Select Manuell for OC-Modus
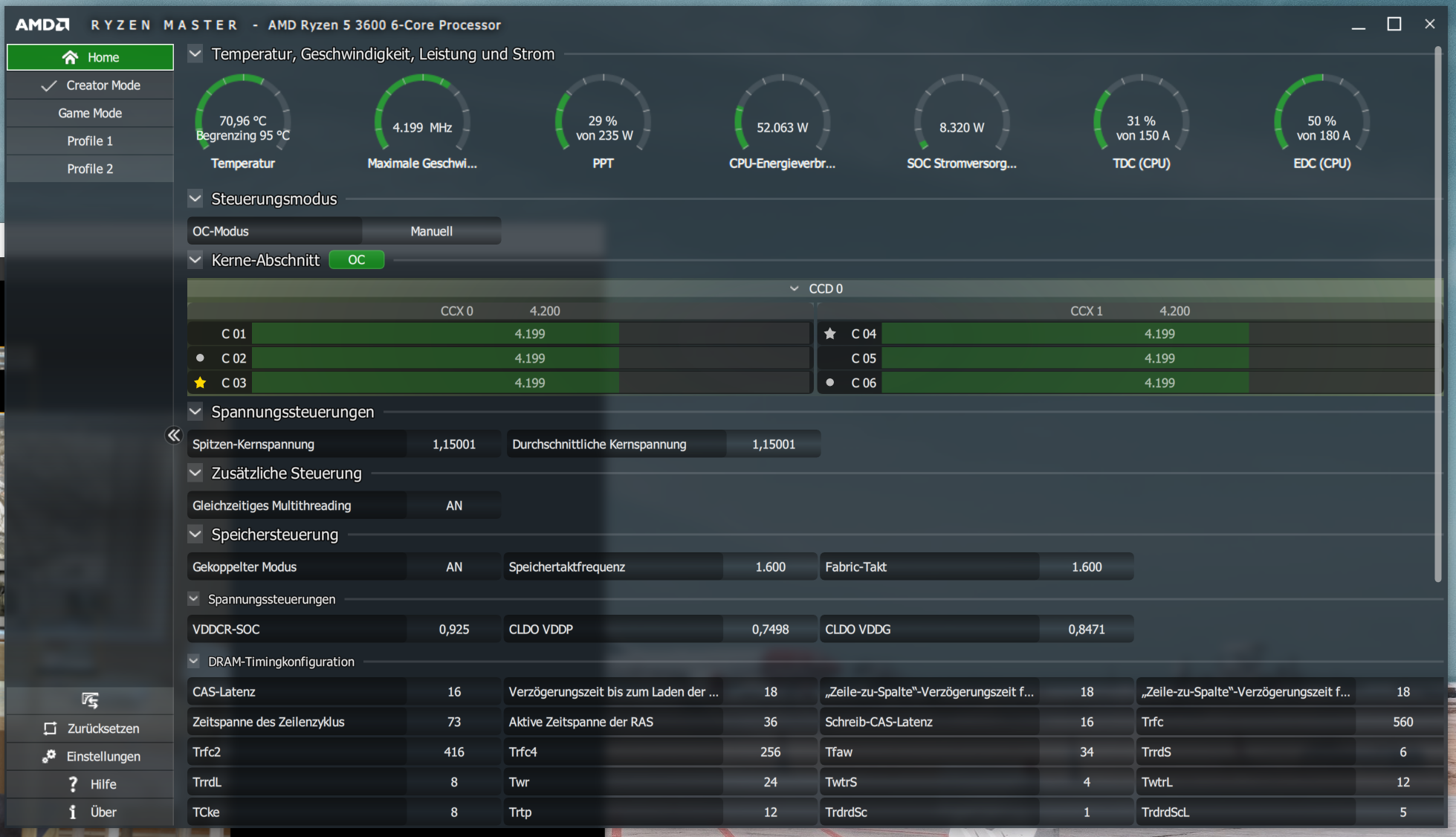 pos(431,231)
